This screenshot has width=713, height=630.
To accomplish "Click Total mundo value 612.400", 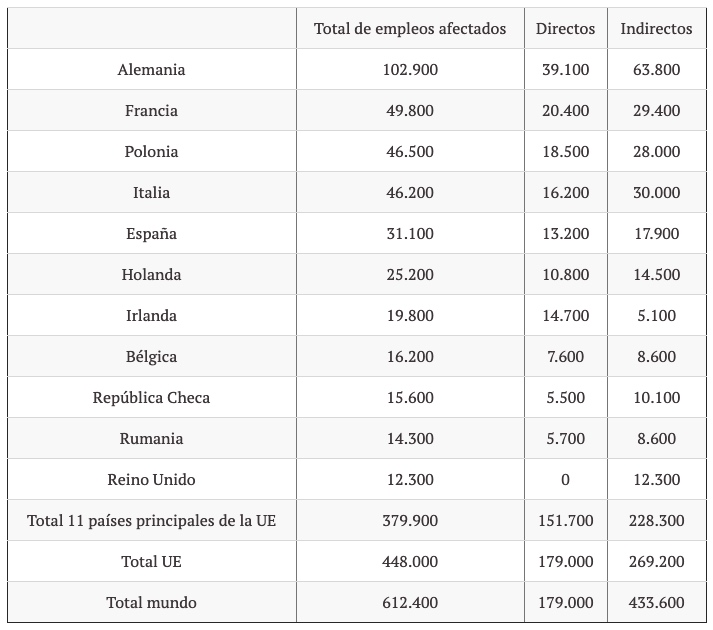I will (410, 603).
